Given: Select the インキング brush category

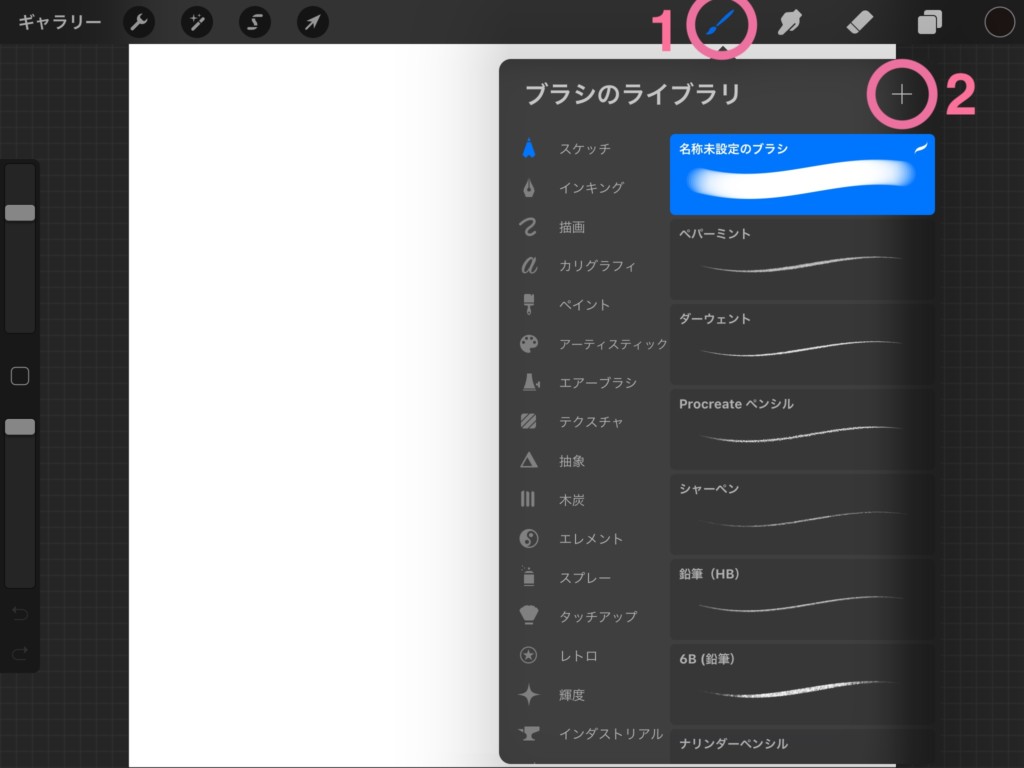Looking at the screenshot, I should click(x=591, y=188).
